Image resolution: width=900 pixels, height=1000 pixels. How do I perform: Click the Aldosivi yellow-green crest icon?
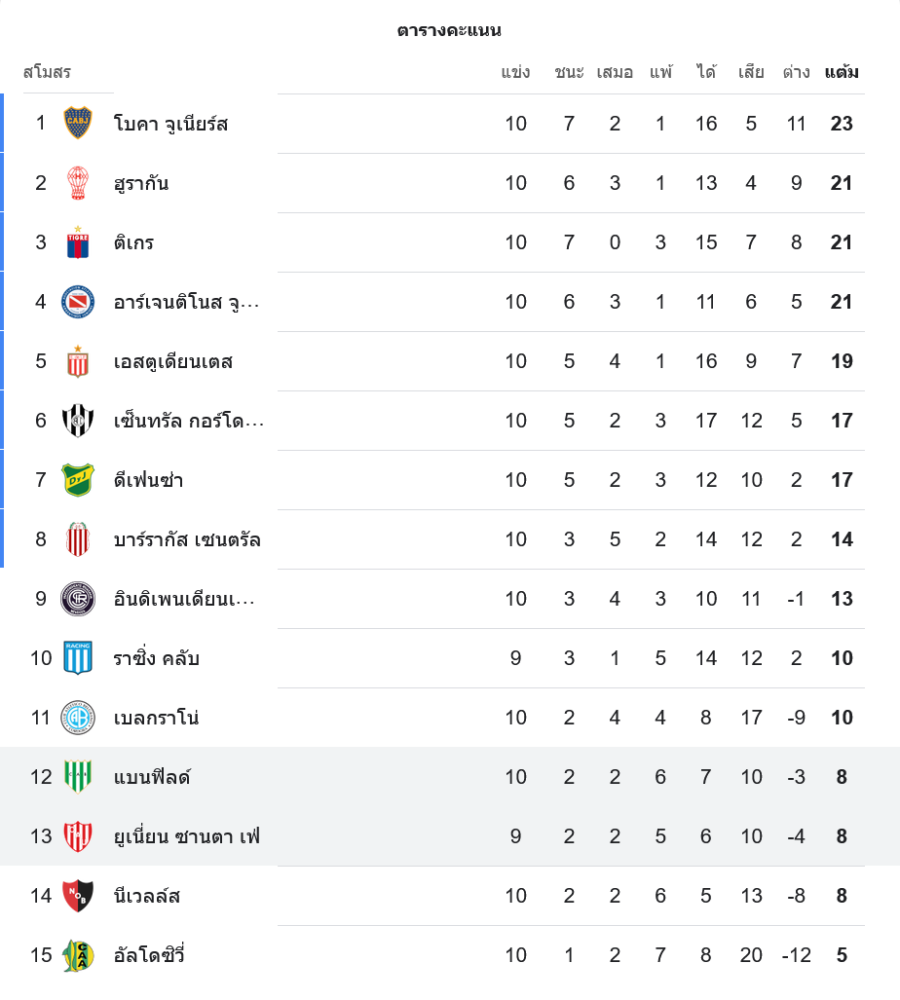pos(78,955)
